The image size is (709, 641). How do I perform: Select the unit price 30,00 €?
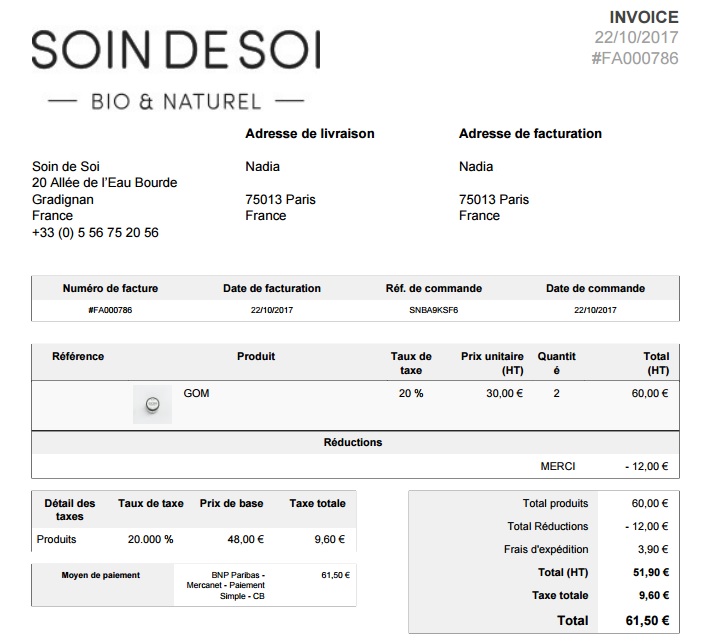(504, 393)
